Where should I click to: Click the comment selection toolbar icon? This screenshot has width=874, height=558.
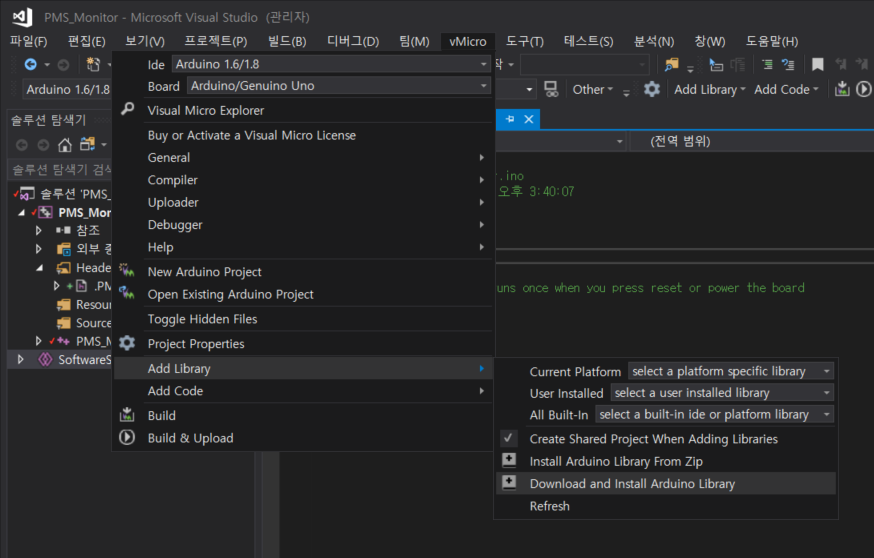788,65
